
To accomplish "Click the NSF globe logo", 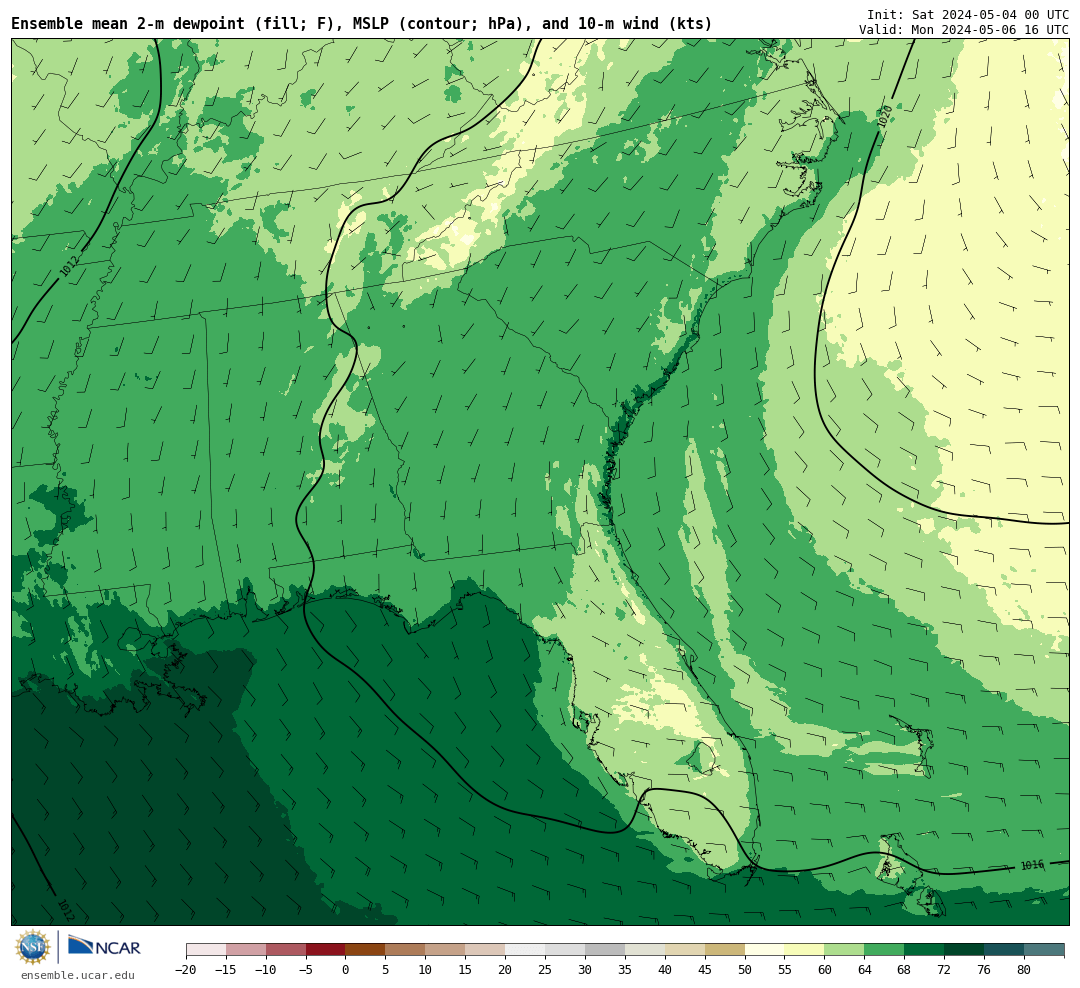I will pos(32,947).
